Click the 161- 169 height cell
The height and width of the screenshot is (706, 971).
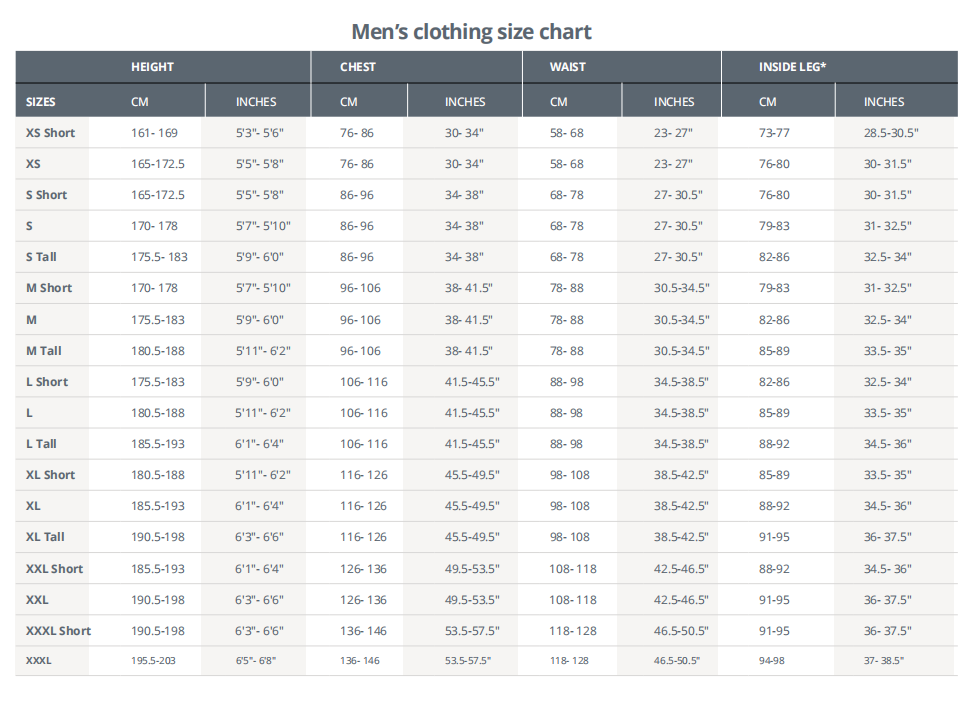coord(154,133)
